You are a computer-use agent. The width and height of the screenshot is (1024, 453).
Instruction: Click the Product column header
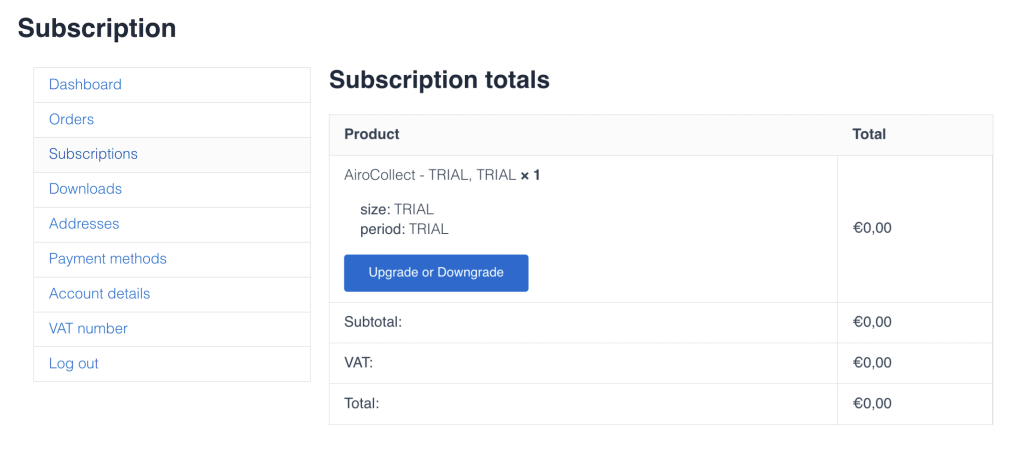point(371,134)
